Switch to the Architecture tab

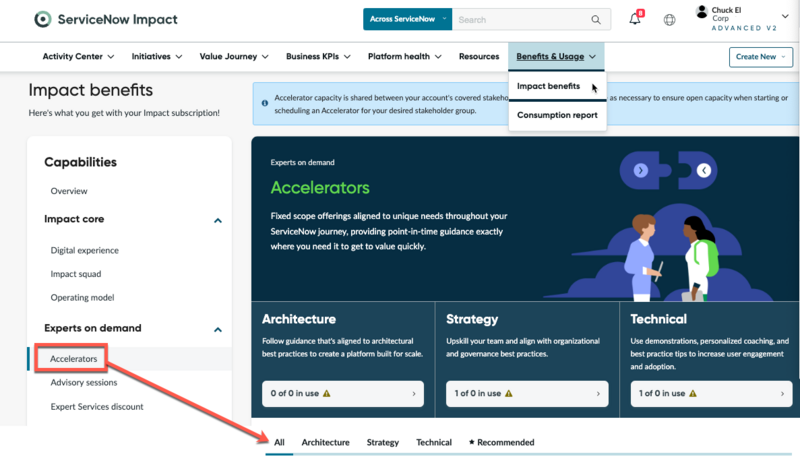coord(326,442)
